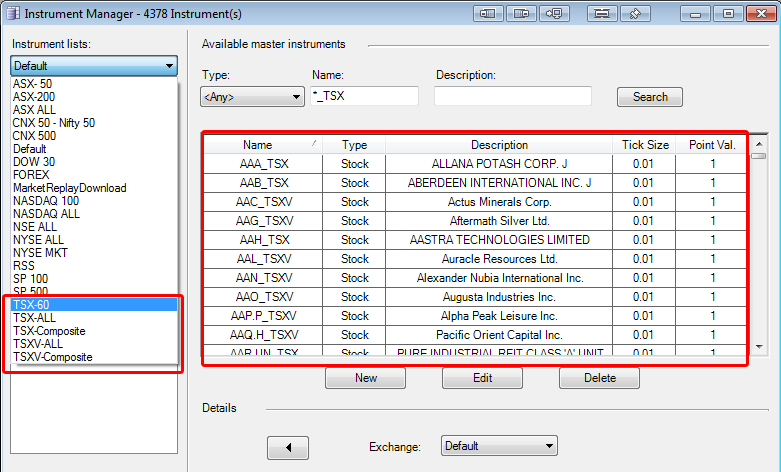
Task: Select NASDAQ 100 list entry
Action: click(x=94, y=201)
